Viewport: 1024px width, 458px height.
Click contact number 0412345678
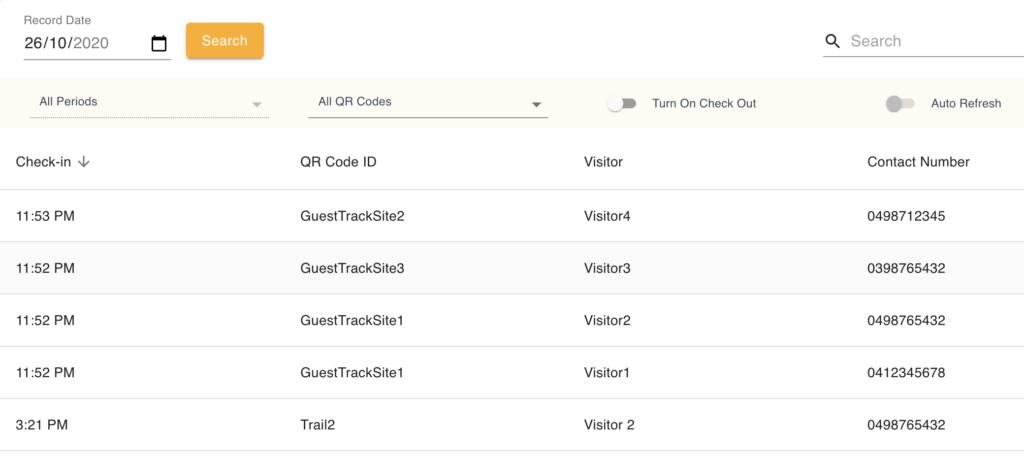906,372
